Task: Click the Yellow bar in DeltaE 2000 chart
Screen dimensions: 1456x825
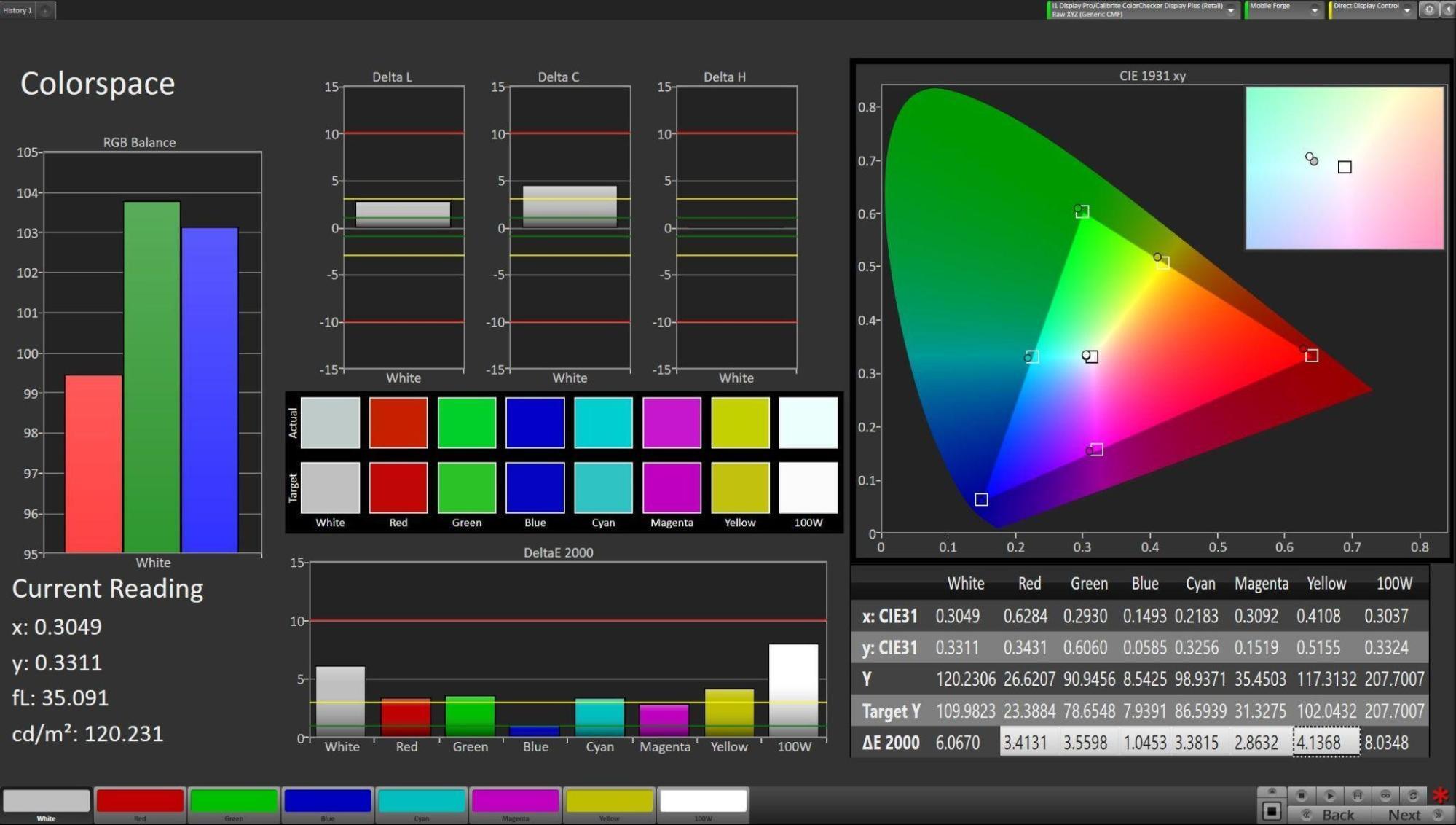Action: [x=729, y=713]
